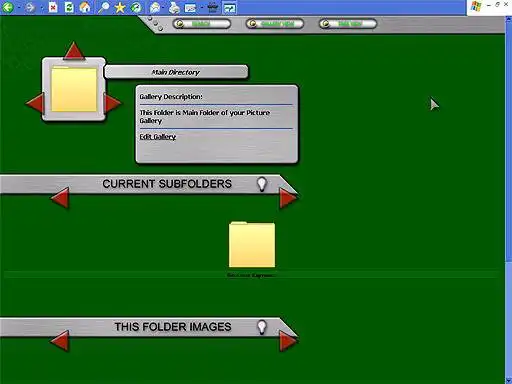
Task: Open the Mail envelope toolbar icon
Action: click(155, 7)
